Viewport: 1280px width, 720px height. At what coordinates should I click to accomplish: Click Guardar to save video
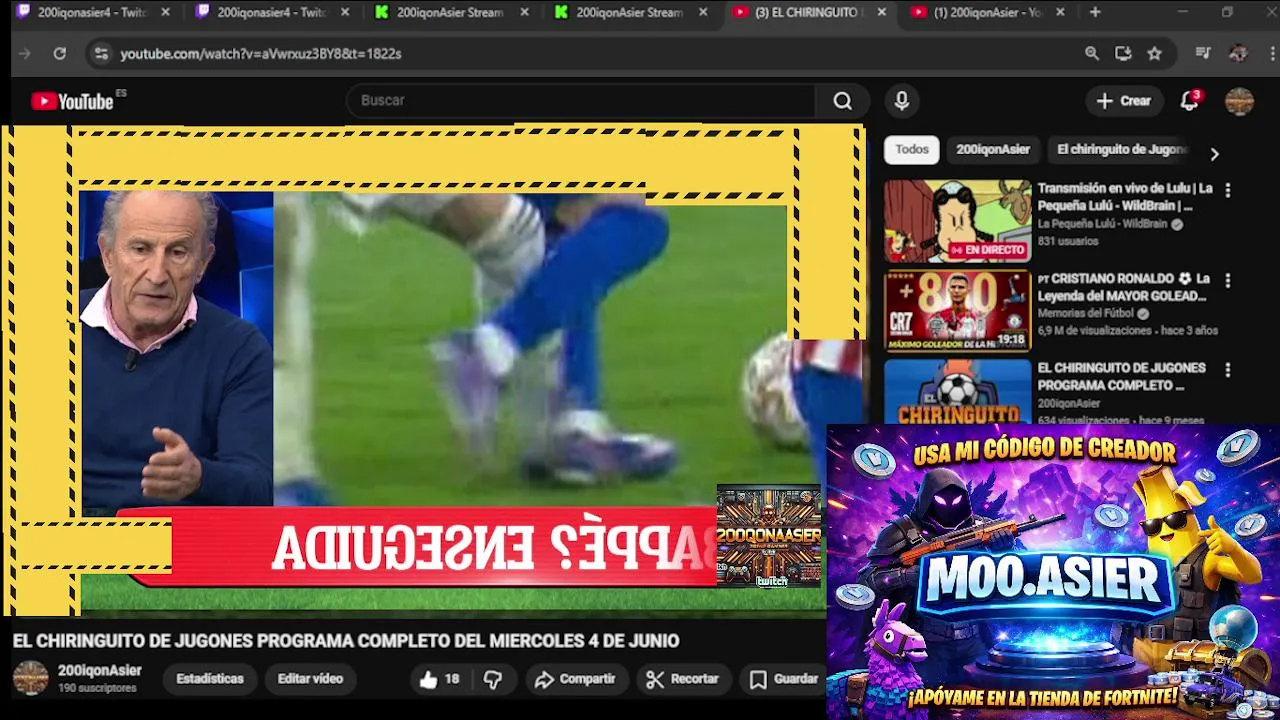pos(784,679)
